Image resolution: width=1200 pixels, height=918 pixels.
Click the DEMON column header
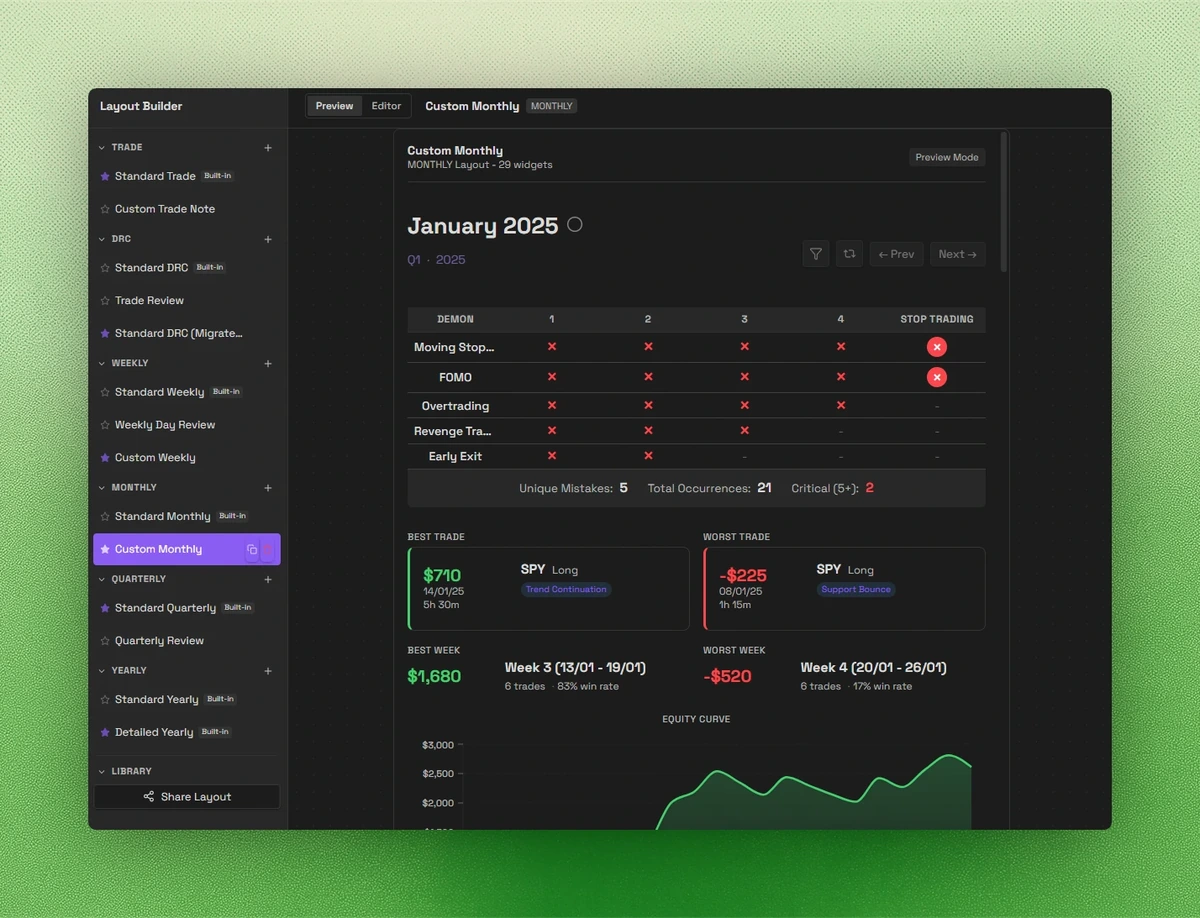tap(455, 319)
